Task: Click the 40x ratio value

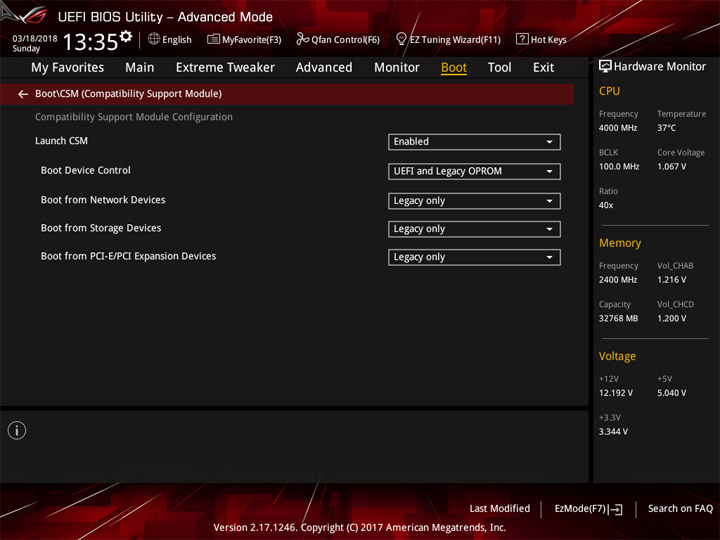Action: coord(606,205)
